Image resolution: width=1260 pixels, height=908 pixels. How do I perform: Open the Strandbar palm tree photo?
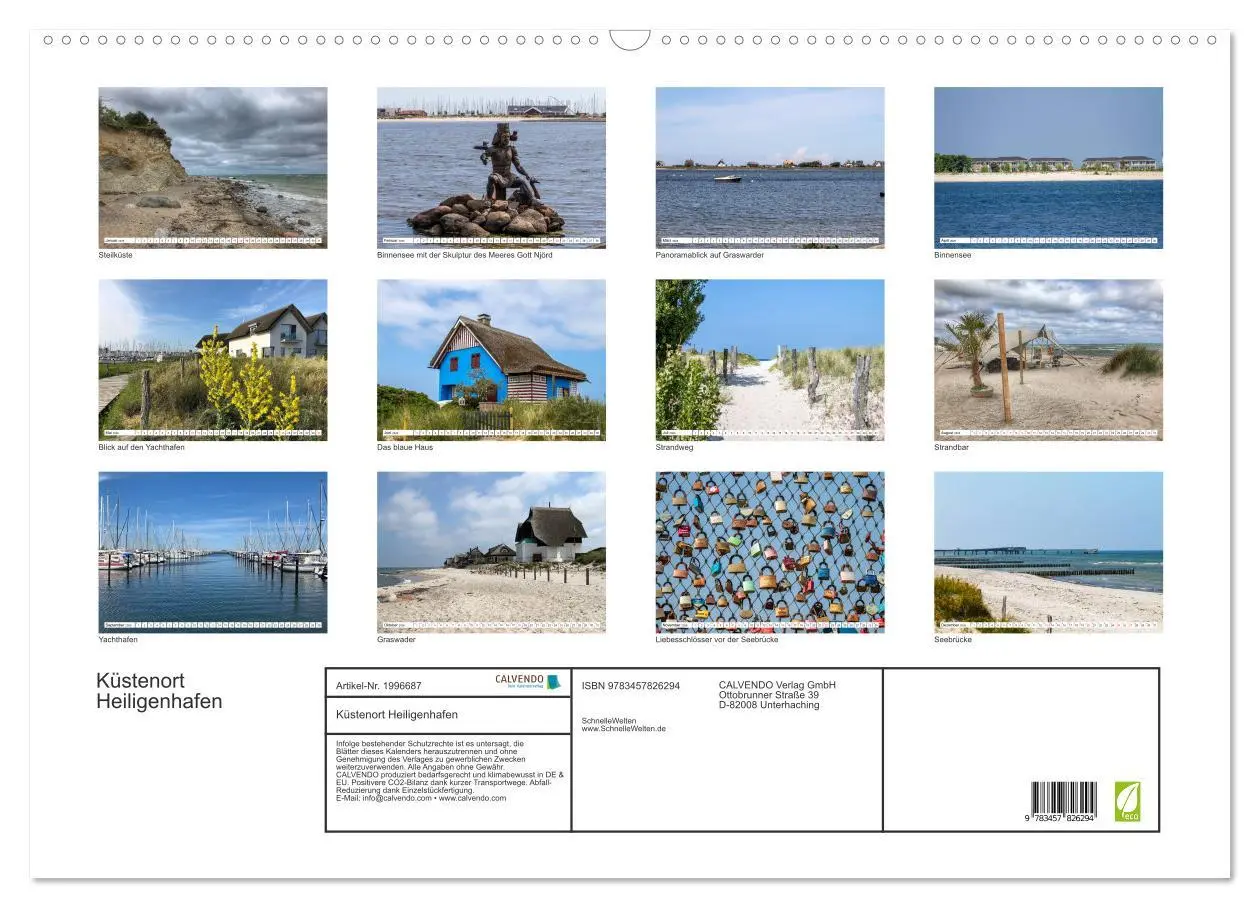(1048, 359)
